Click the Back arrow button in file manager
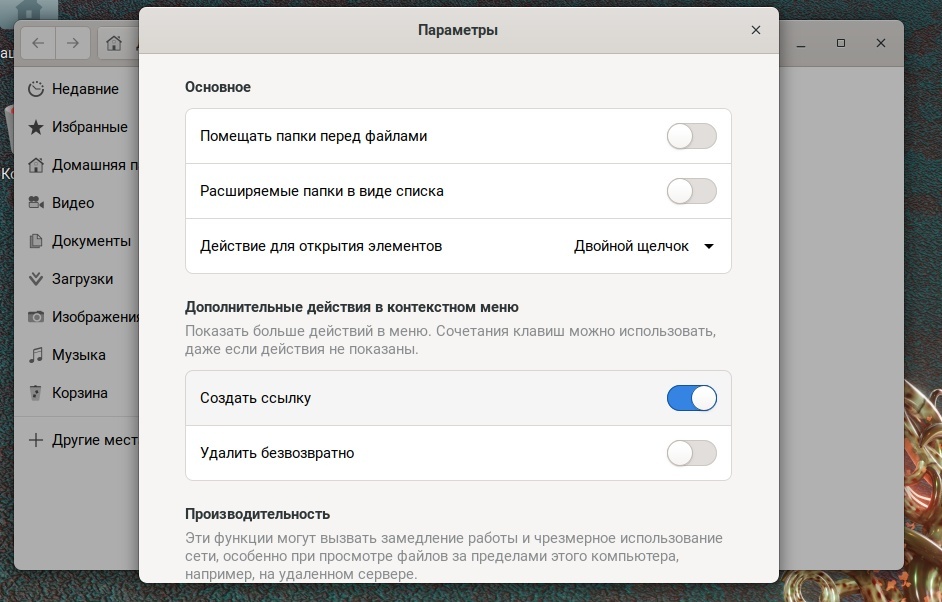The image size is (942, 602). point(39,43)
